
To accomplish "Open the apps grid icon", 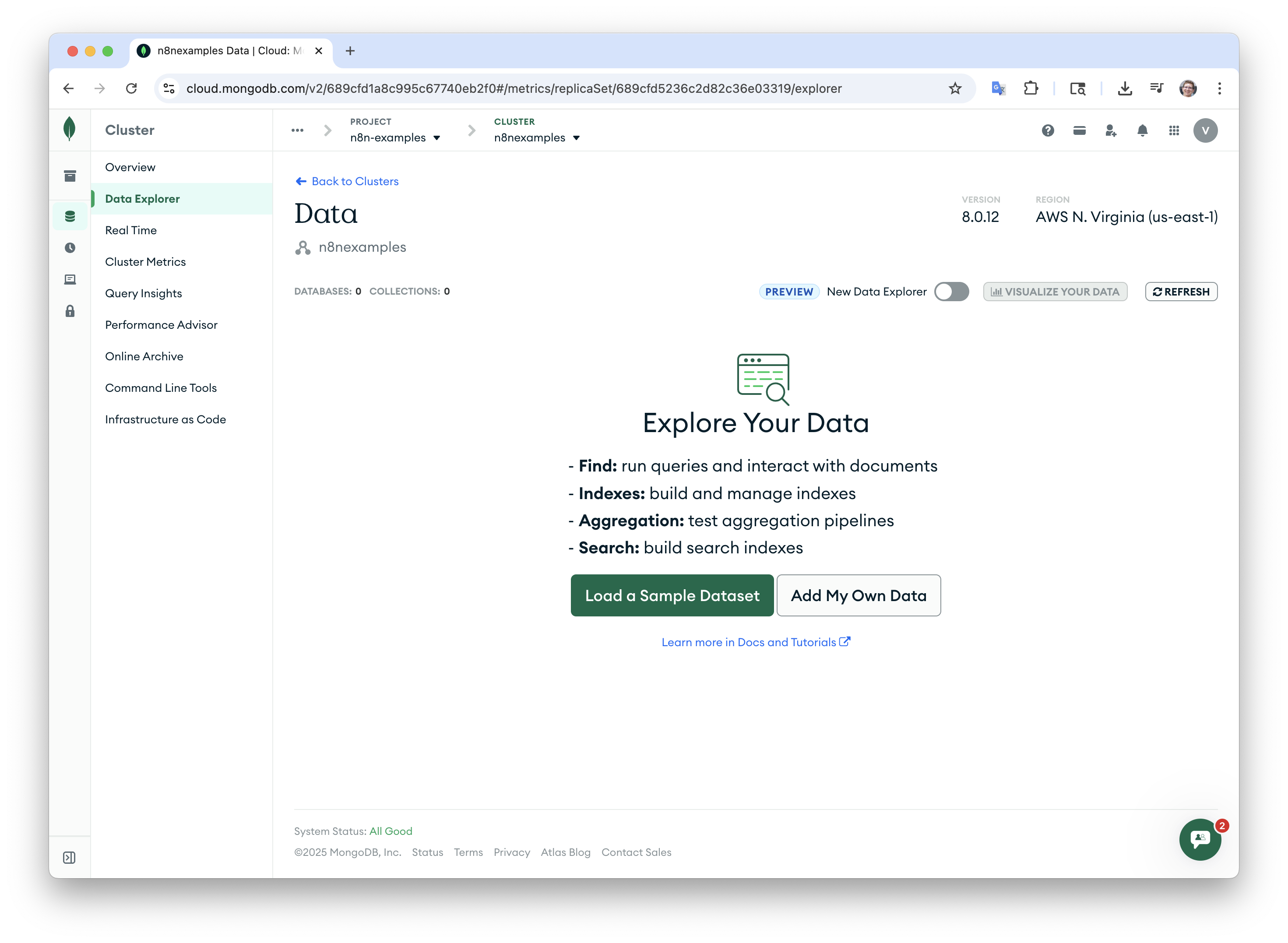I will tap(1174, 131).
